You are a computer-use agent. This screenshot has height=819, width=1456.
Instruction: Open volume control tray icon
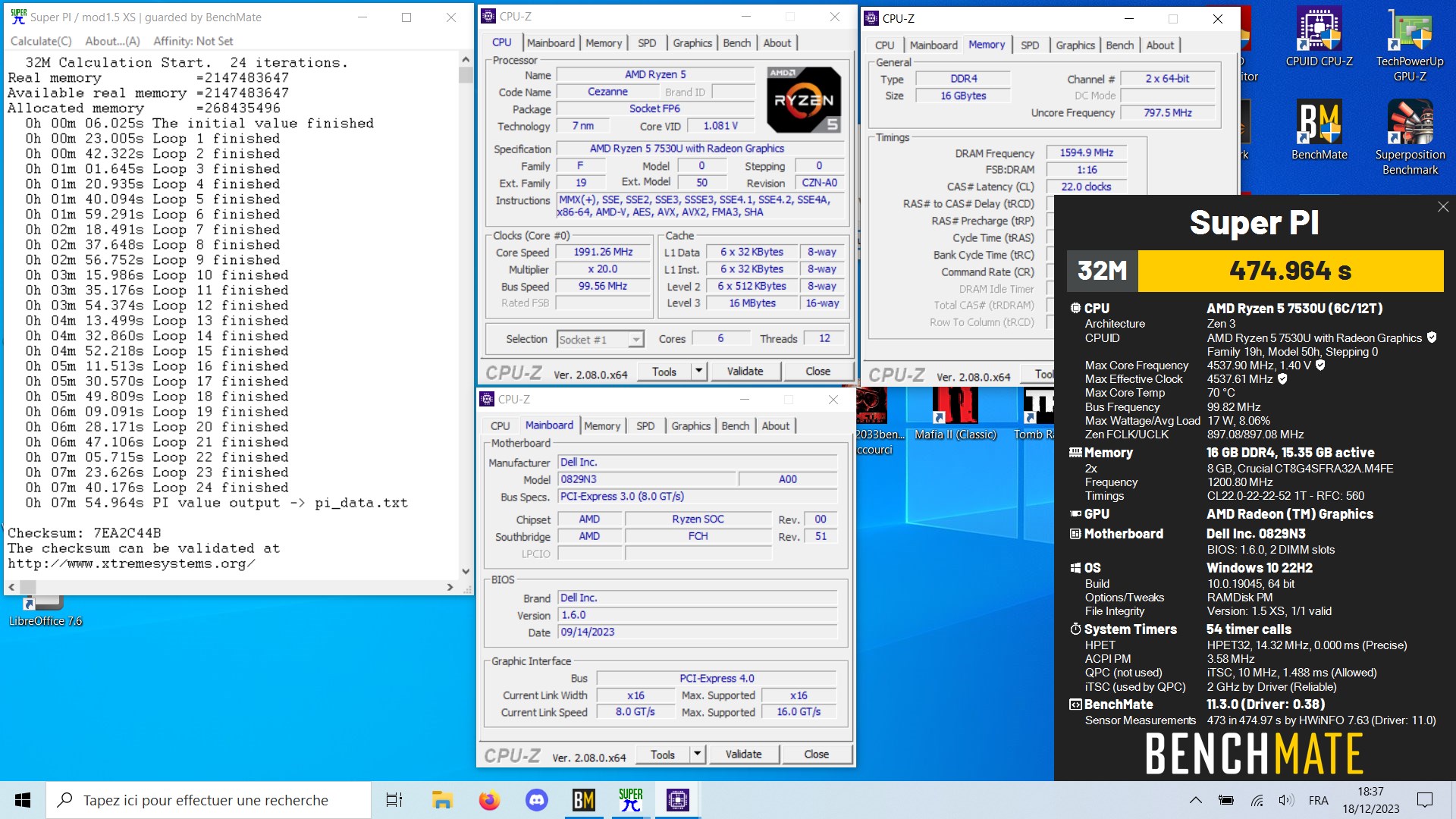pyautogui.click(x=1286, y=800)
